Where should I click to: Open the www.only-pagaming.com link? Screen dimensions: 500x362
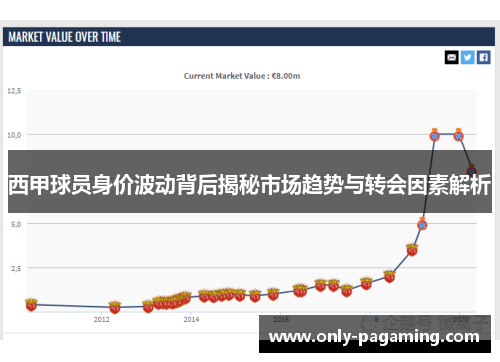point(374,337)
